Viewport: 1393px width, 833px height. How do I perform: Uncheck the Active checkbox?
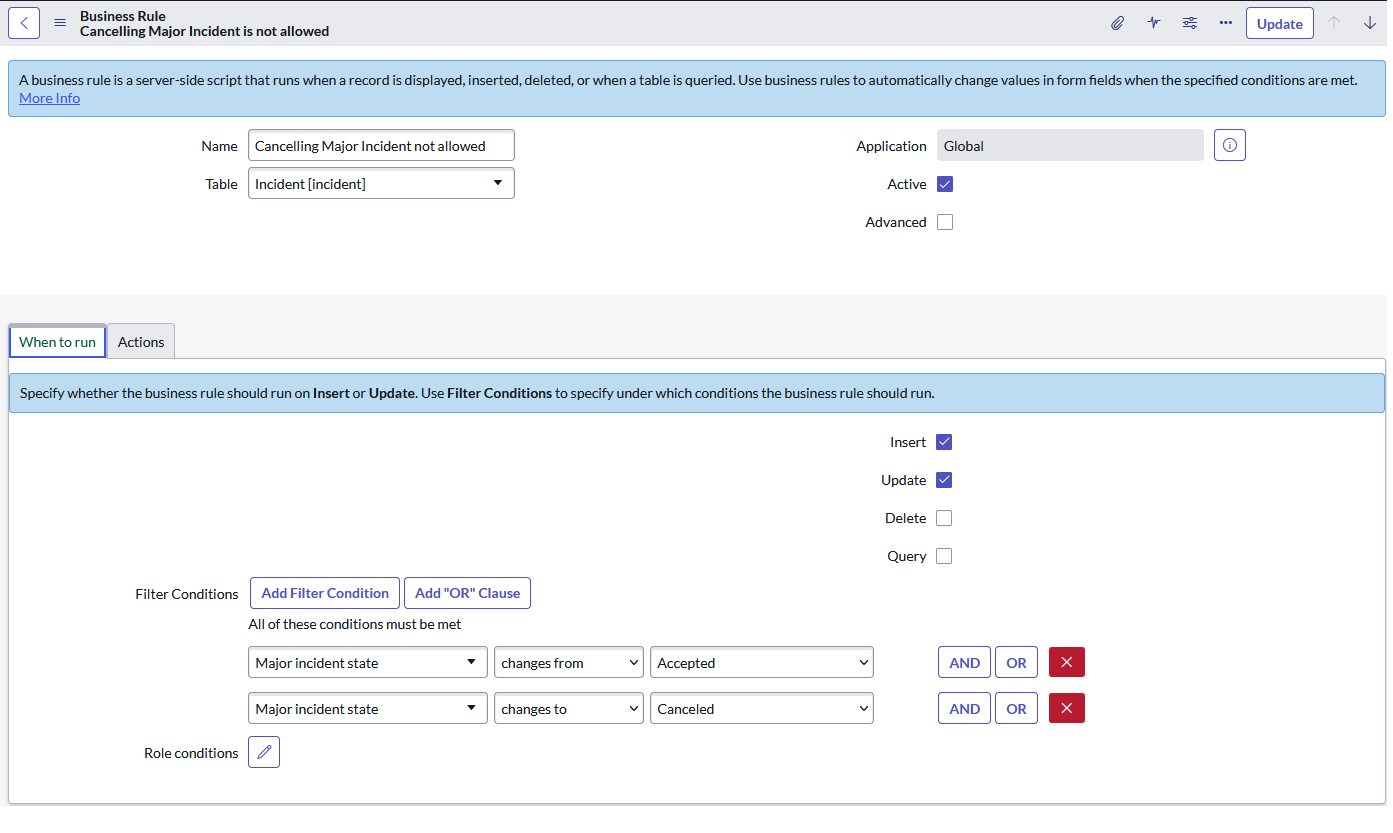943,183
